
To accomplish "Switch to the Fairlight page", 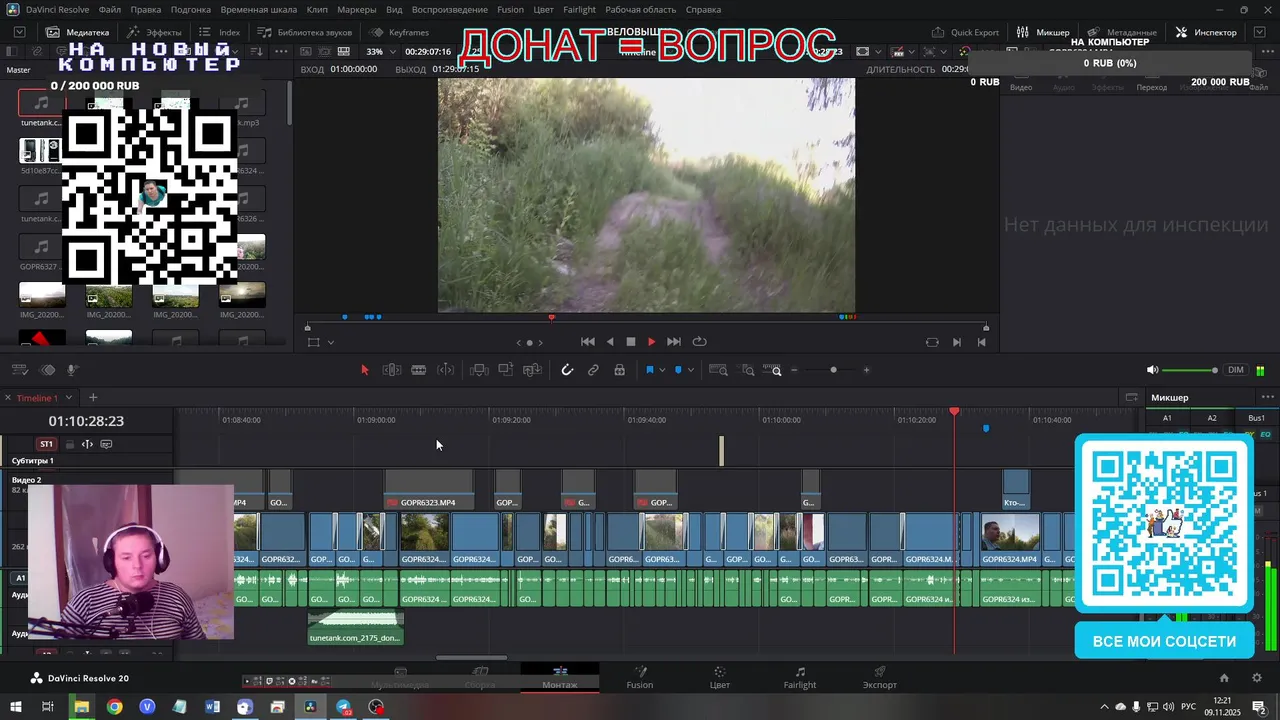I will (x=800, y=678).
